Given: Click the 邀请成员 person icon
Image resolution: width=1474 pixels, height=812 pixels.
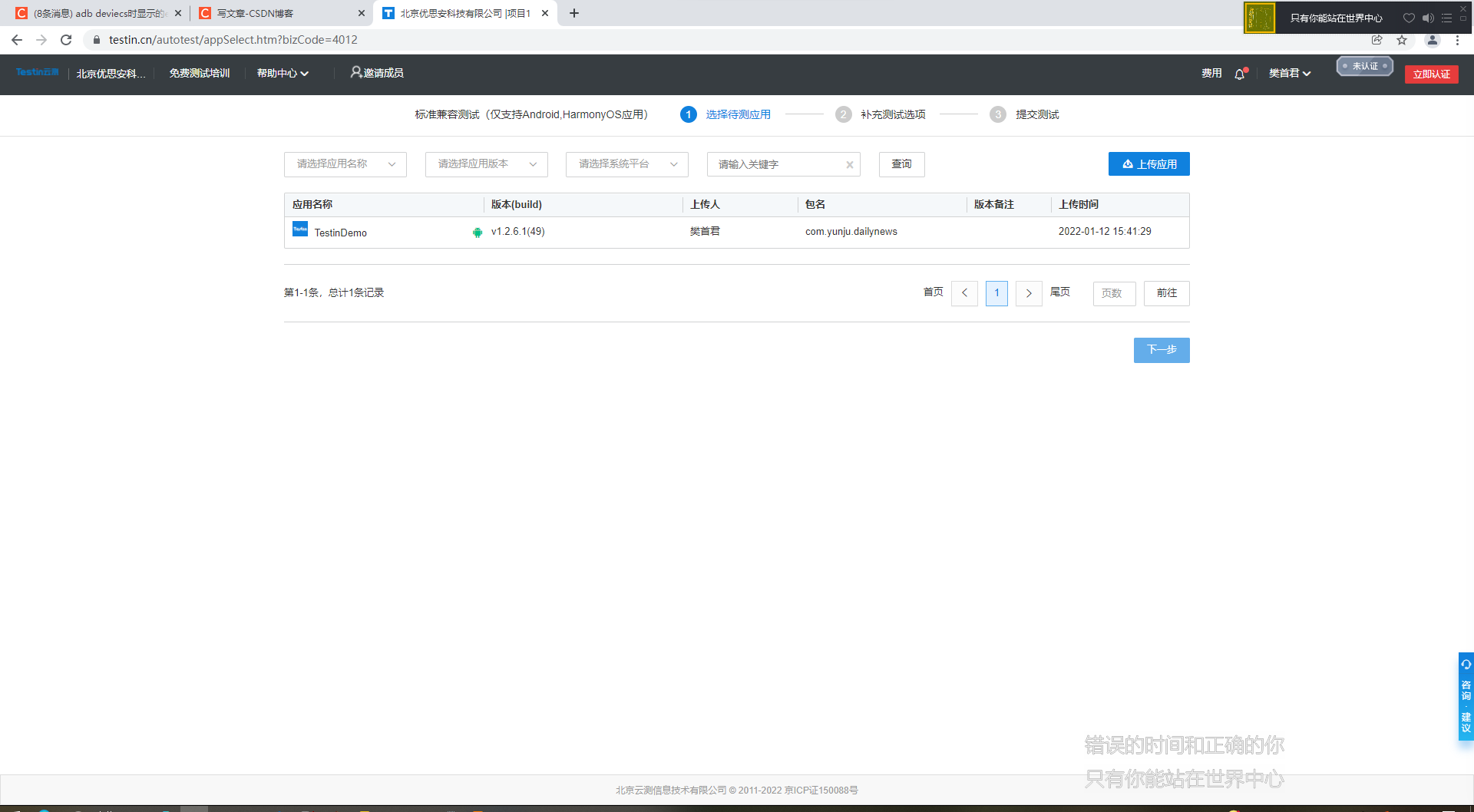Looking at the screenshot, I should pos(355,72).
